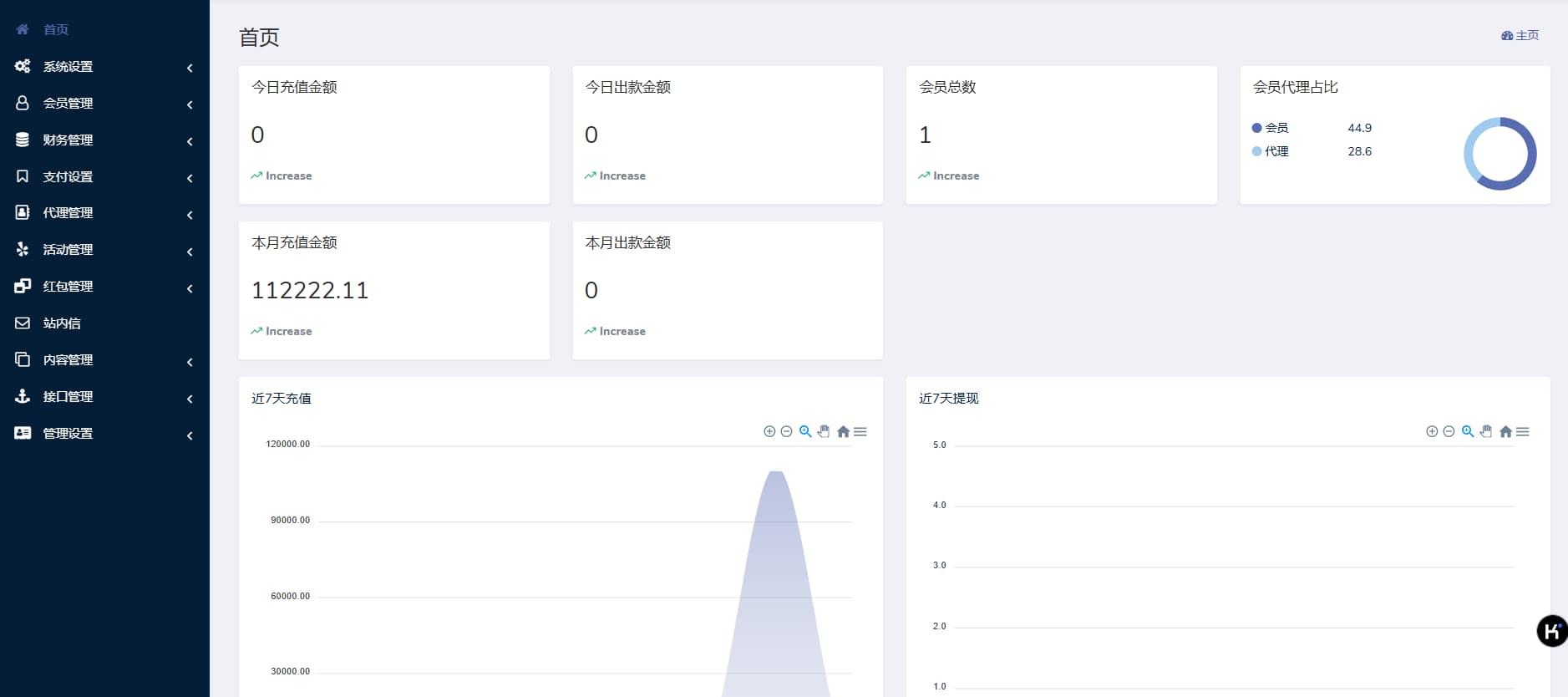The height and width of the screenshot is (697, 1568).
Task: Click zoom in icon on 近7天提现 chart
Action: (1432, 431)
